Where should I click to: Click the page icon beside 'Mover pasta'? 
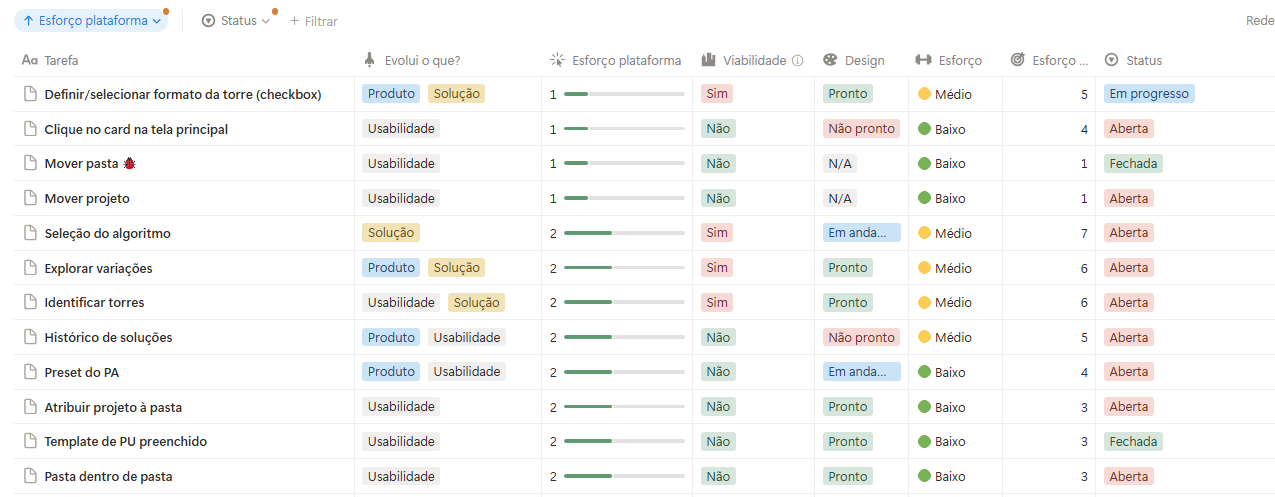30,164
